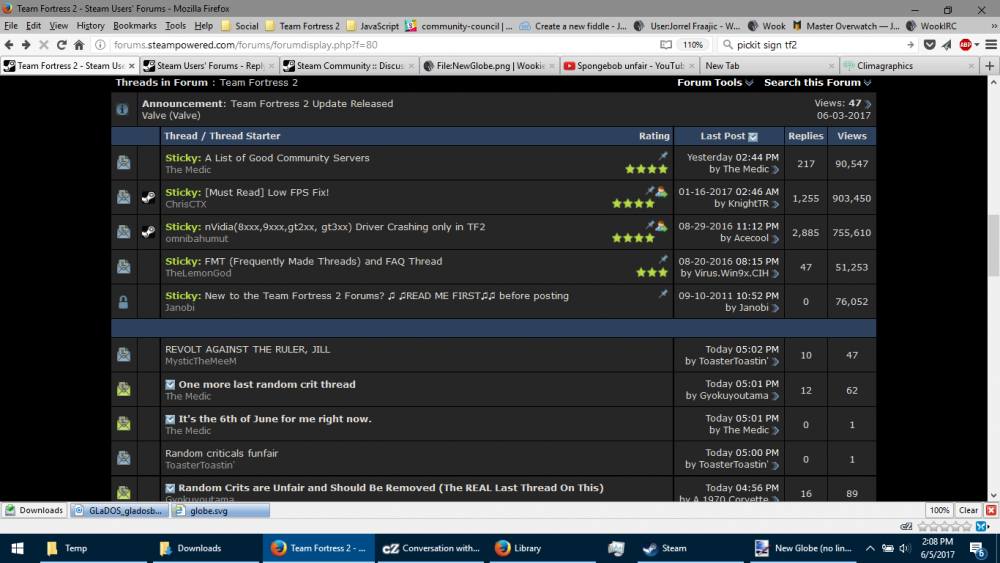
Task: Switch to the Climagraphics tab
Action: [x=910, y=66]
